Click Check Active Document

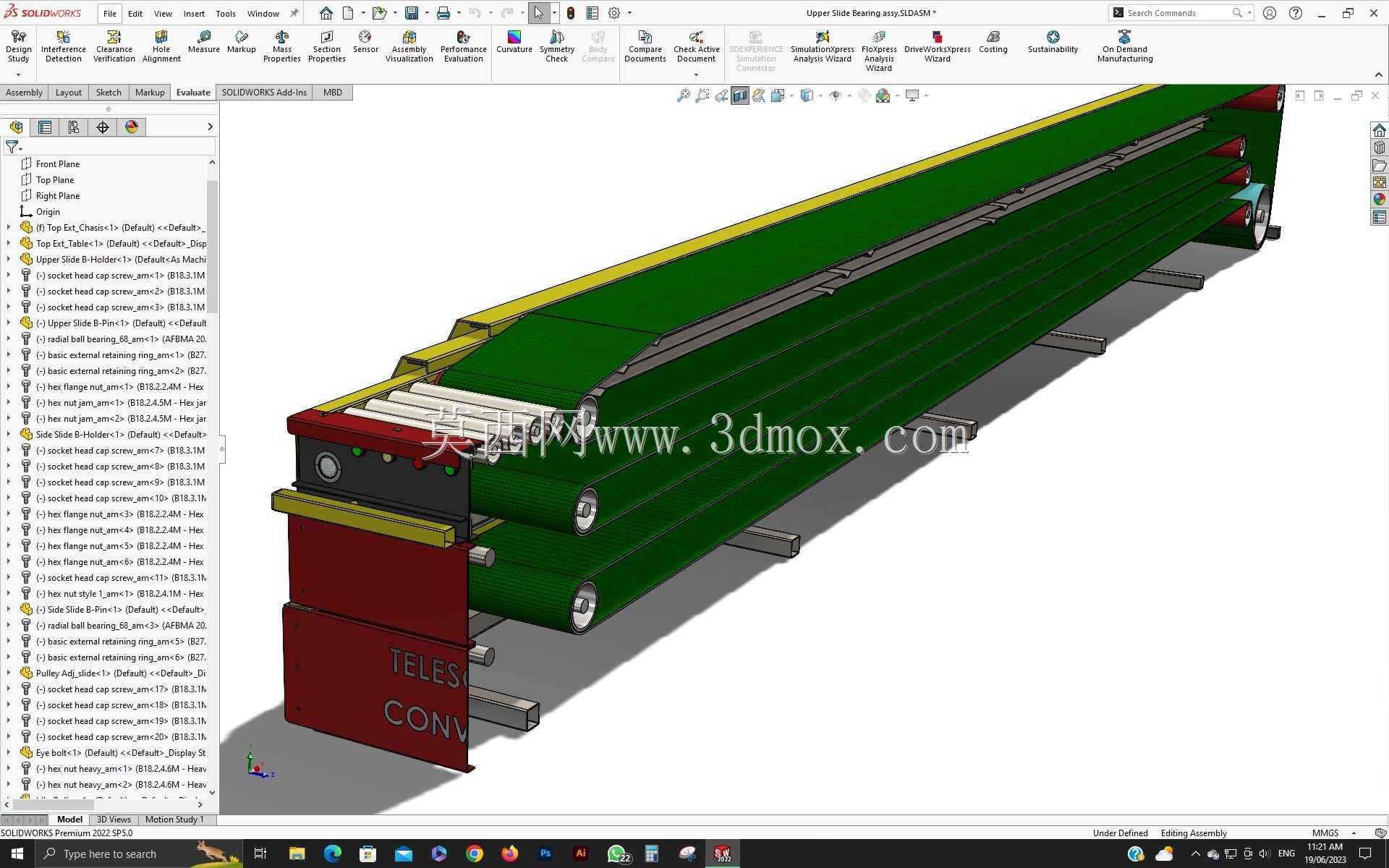(696, 46)
